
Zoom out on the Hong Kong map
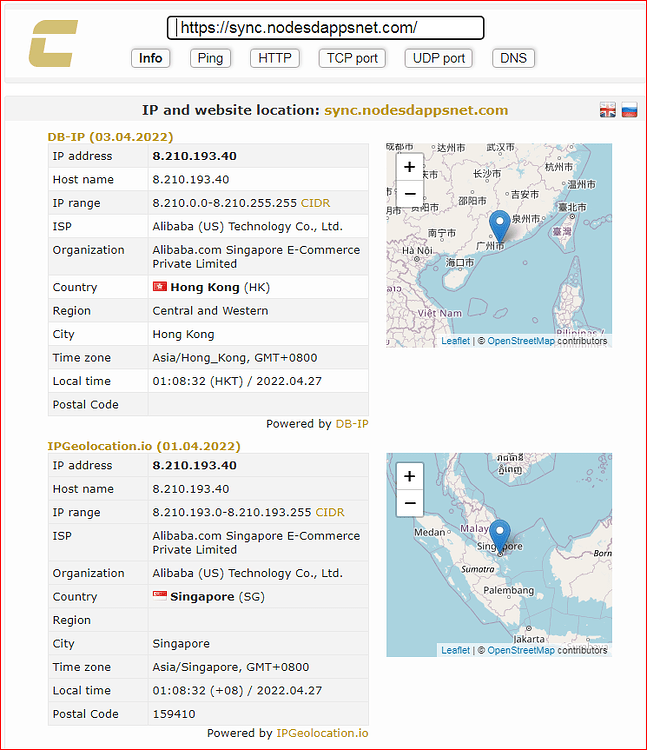click(409, 194)
